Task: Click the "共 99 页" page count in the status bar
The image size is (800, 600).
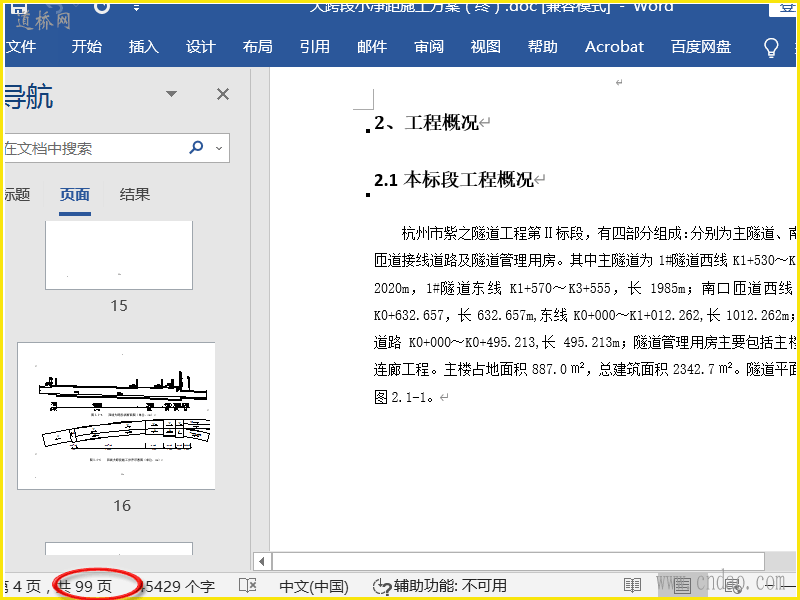Action: (x=85, y=587)
